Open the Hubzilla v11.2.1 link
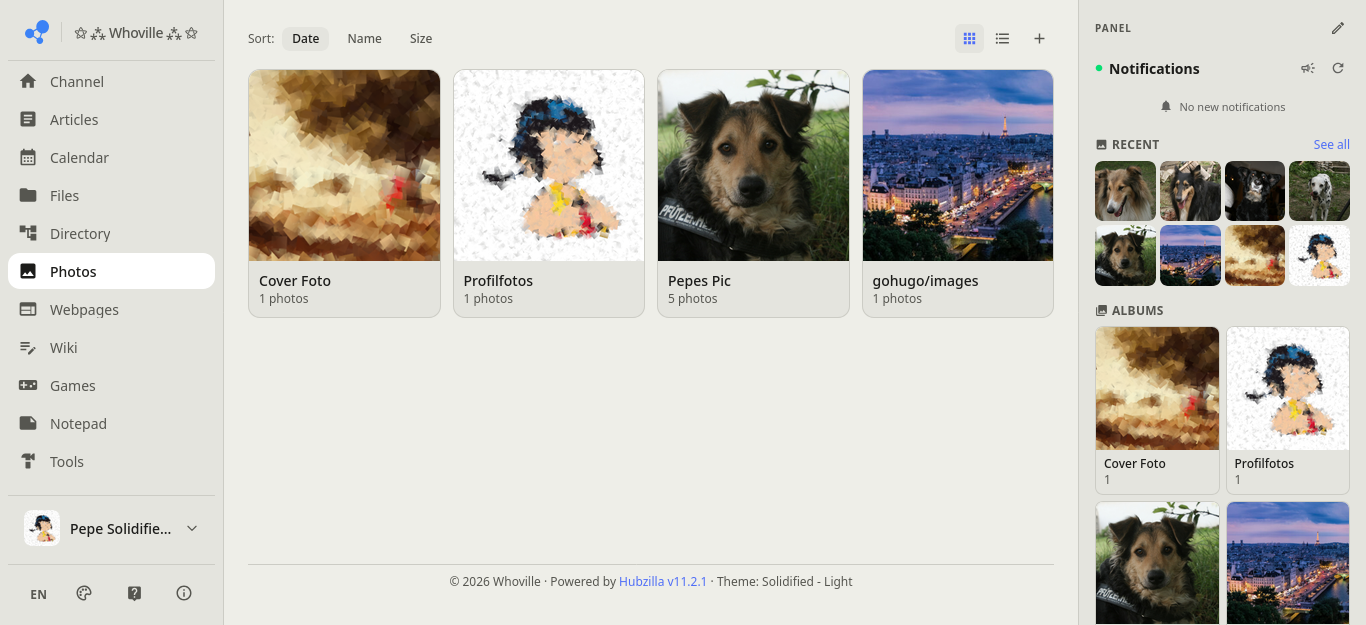Screen dimensions: 1366x625 663,582
